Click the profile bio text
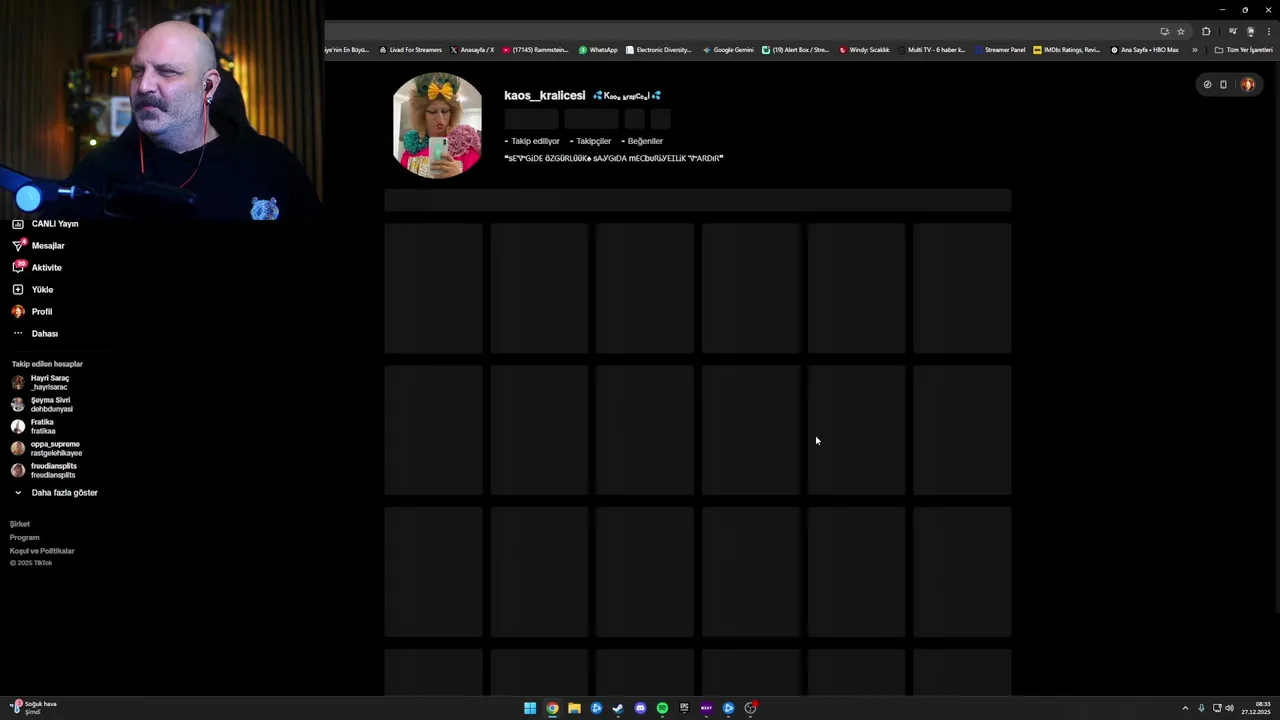Screen dimensions: 1280x720 pyautogui.click(x=614, y=158)
